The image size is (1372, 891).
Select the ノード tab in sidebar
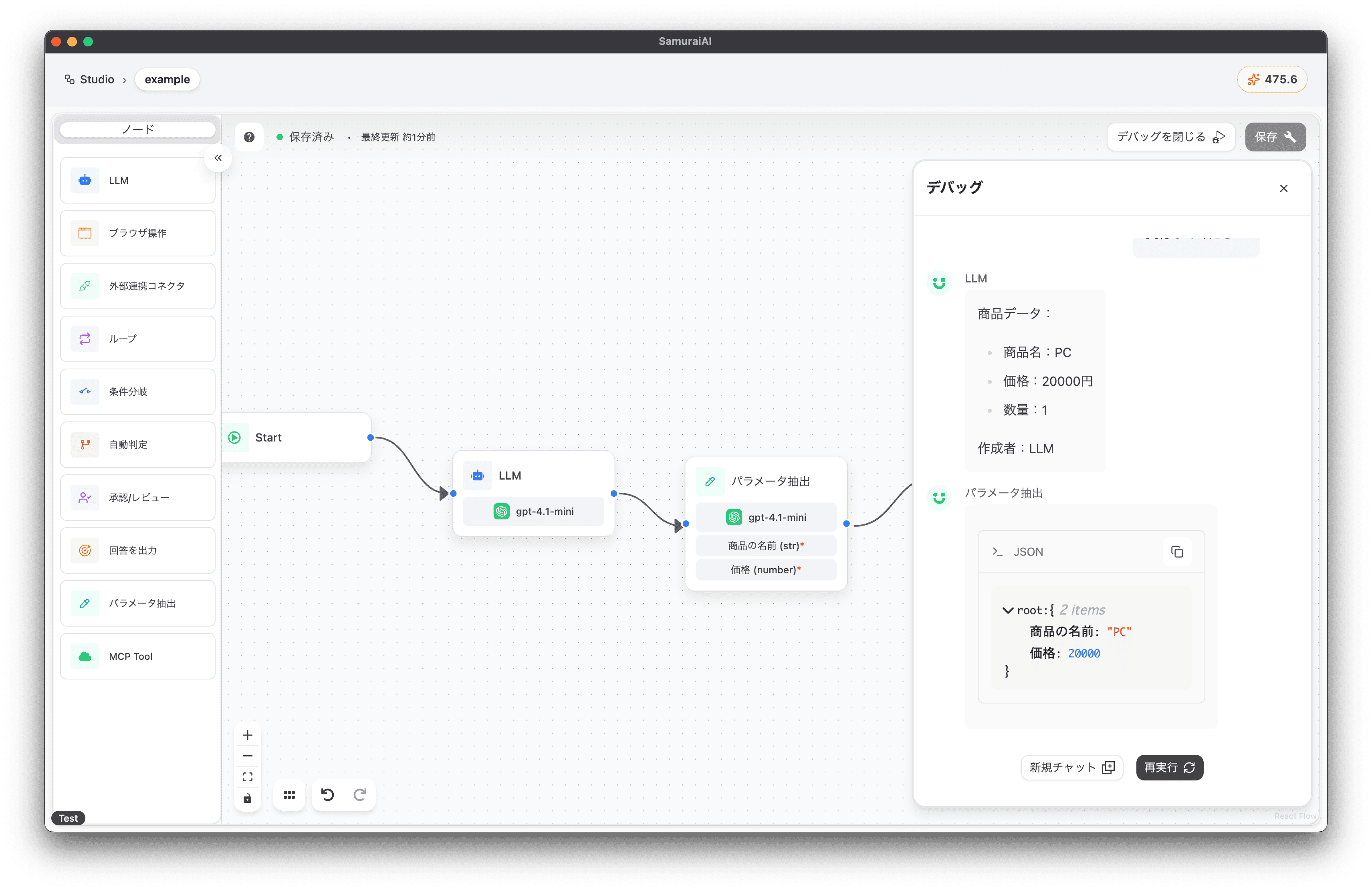[138, 130]
